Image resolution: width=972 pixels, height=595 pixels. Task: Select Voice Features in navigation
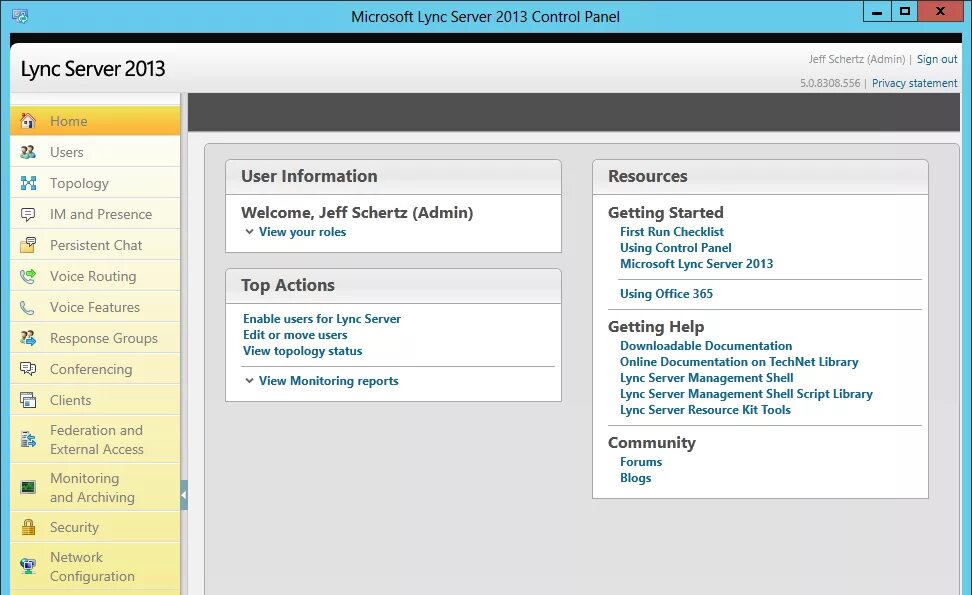pyautogui.click(x=95, y=307)
